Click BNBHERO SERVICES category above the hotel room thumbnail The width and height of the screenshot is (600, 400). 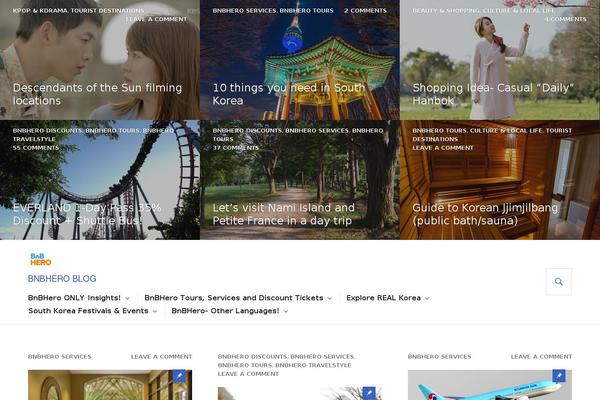coord(60,357)
